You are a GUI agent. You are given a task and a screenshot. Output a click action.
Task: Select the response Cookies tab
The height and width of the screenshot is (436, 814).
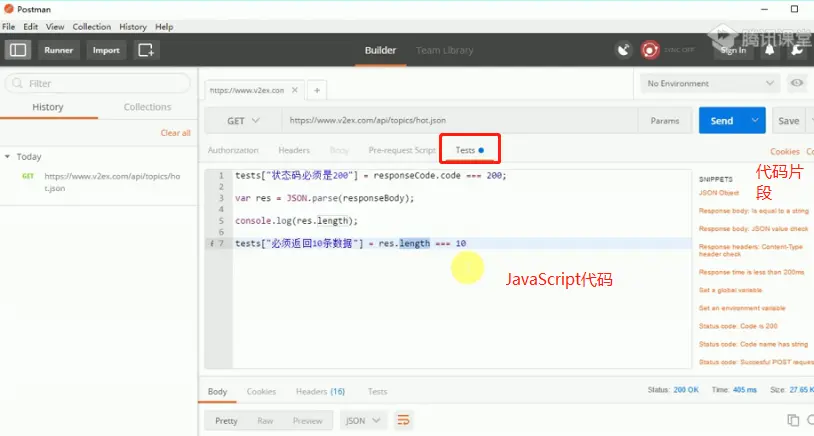pyautogui.click(x=261, y=391)
